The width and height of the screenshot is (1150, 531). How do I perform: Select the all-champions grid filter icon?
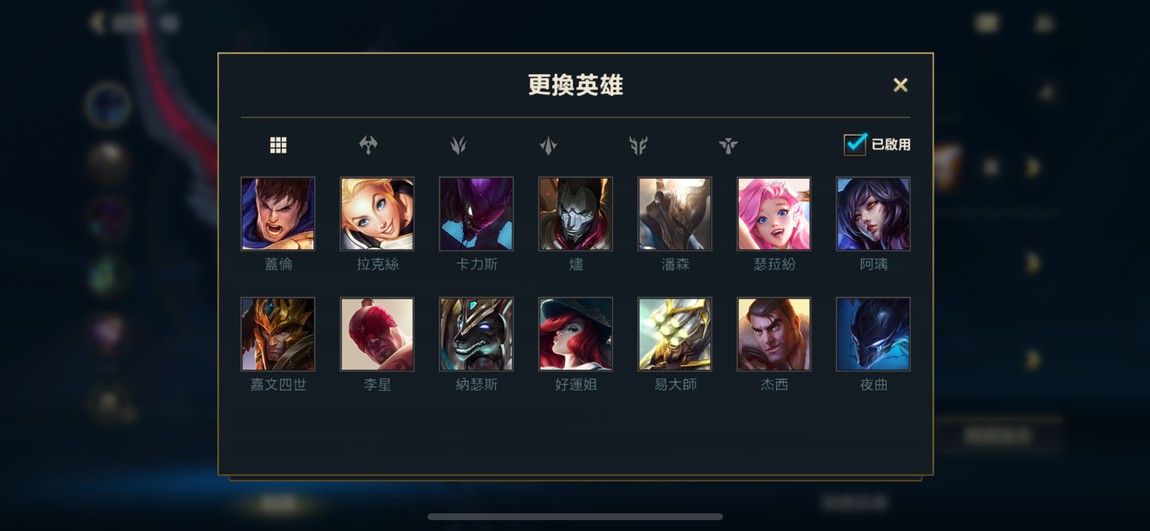tap(278, 145)
